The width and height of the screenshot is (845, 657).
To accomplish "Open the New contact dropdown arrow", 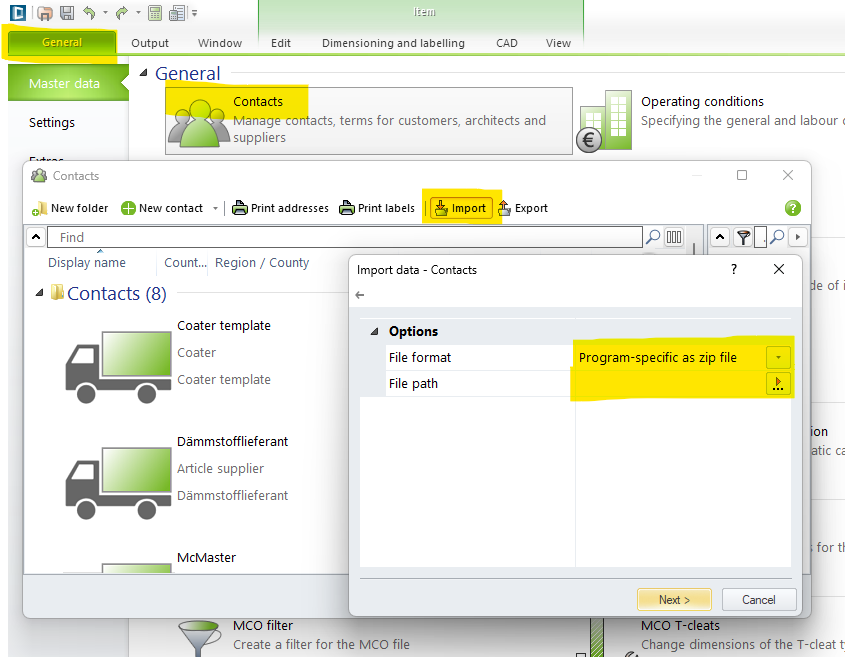I will coord(215,208).
